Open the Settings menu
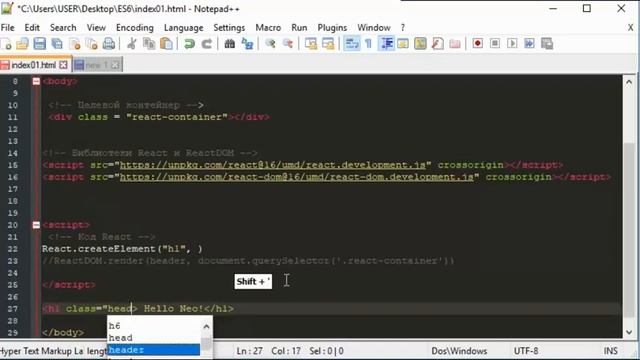This screenshot has width=640, height=360. (x=229, y=28)
